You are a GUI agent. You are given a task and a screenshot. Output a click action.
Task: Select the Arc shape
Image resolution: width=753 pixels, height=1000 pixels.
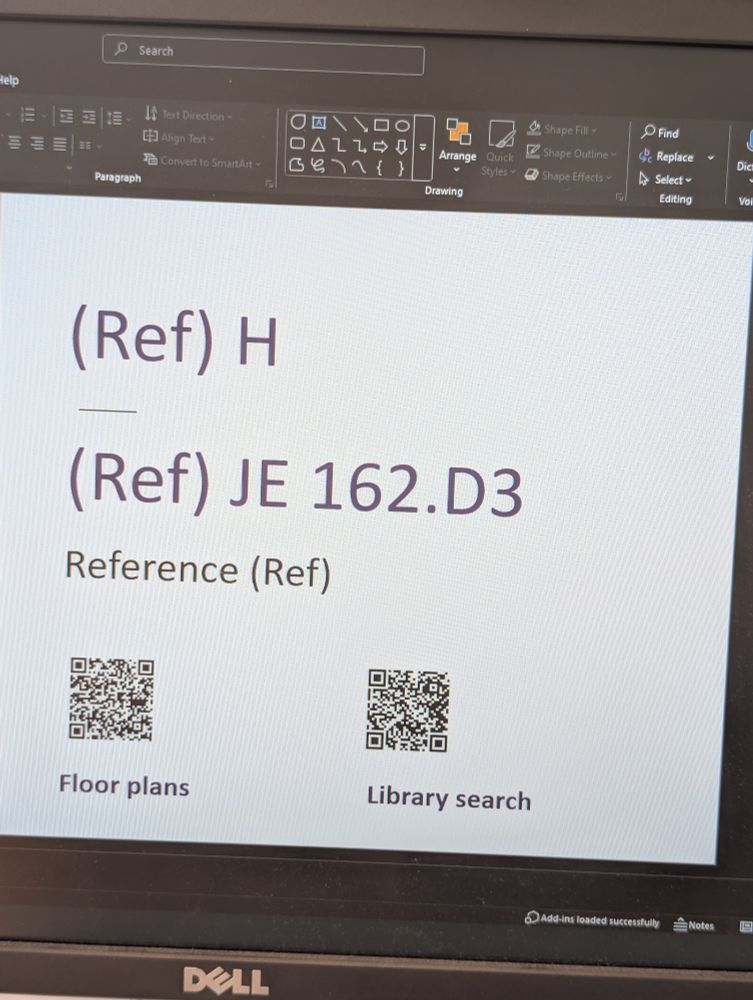pyautogui.click(x=339, y=166)
